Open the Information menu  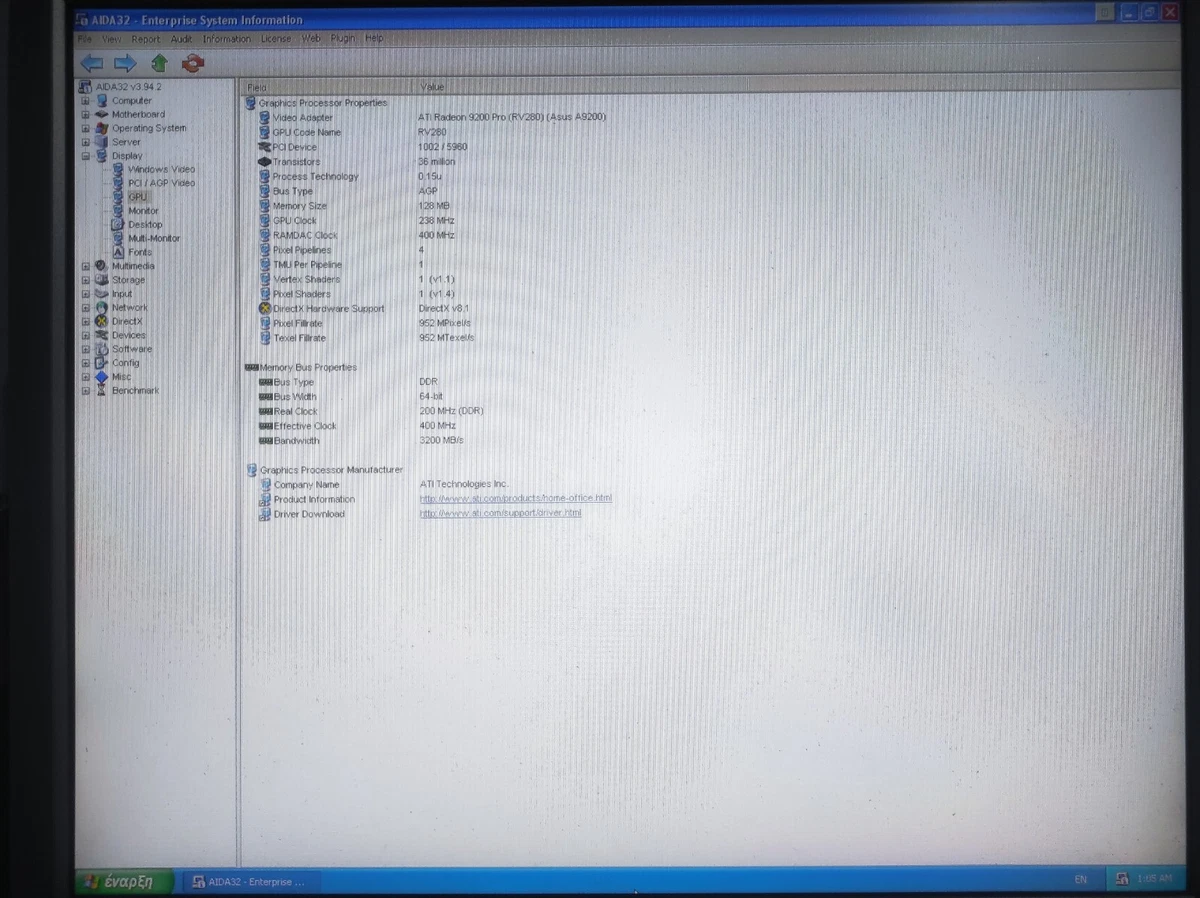point(227,39)
